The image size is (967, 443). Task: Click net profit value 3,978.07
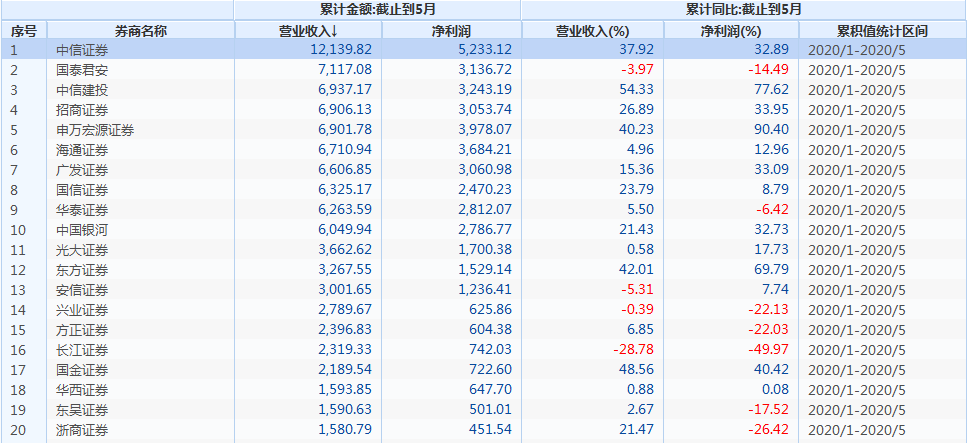pyautogui.click(x=484, y=130)
